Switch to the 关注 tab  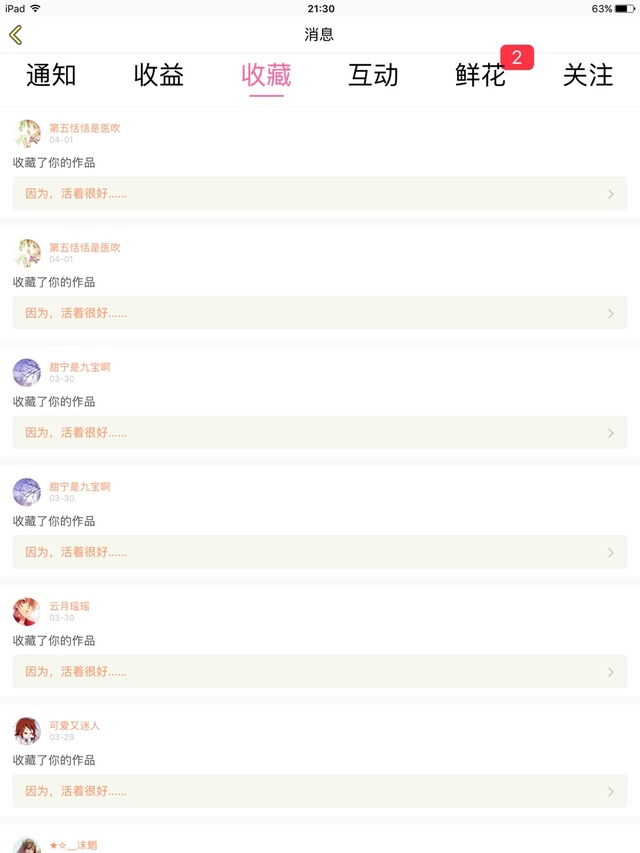click(x=588, y=75)
